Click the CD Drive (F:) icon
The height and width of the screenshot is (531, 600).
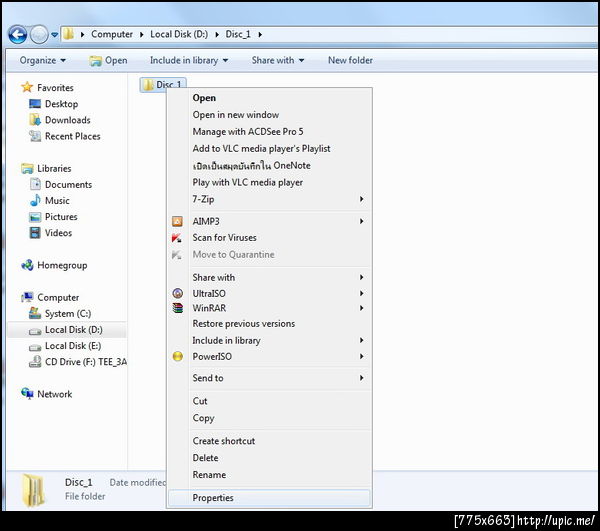click(35, 362)
